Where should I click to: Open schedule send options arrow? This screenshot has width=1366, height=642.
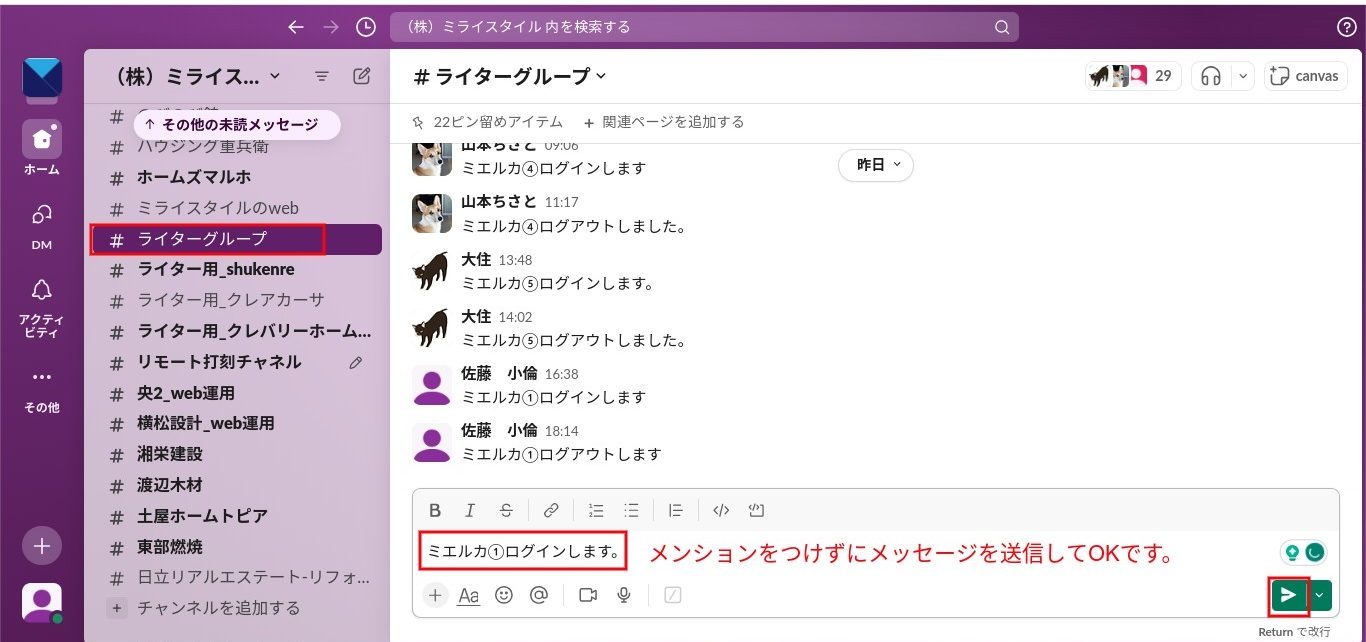[1320, 595]
